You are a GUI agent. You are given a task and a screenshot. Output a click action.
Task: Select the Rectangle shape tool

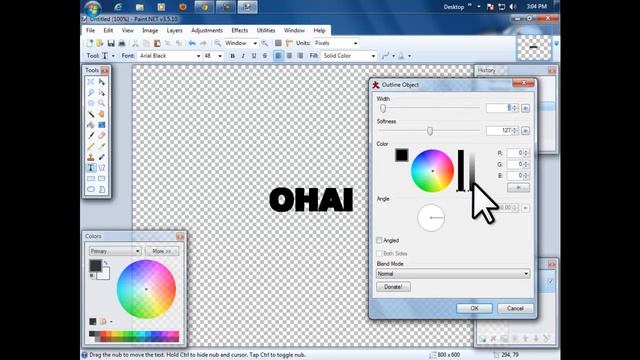pyautogui.click(x=91, y=178)
